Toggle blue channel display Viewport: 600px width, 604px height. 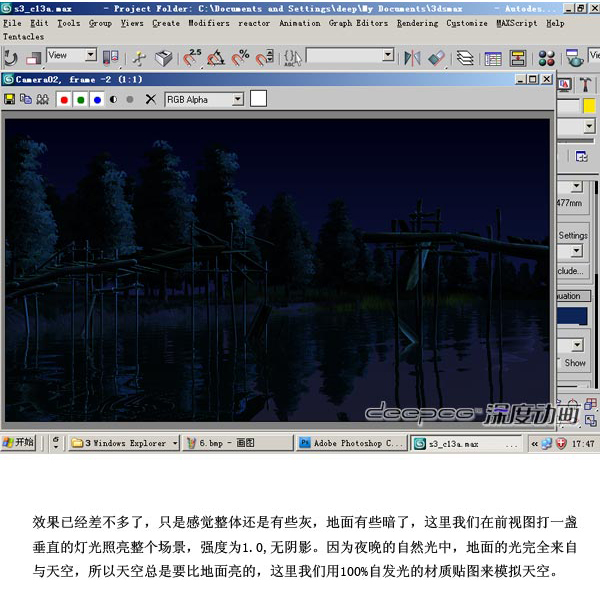click(x=97, y=100)
